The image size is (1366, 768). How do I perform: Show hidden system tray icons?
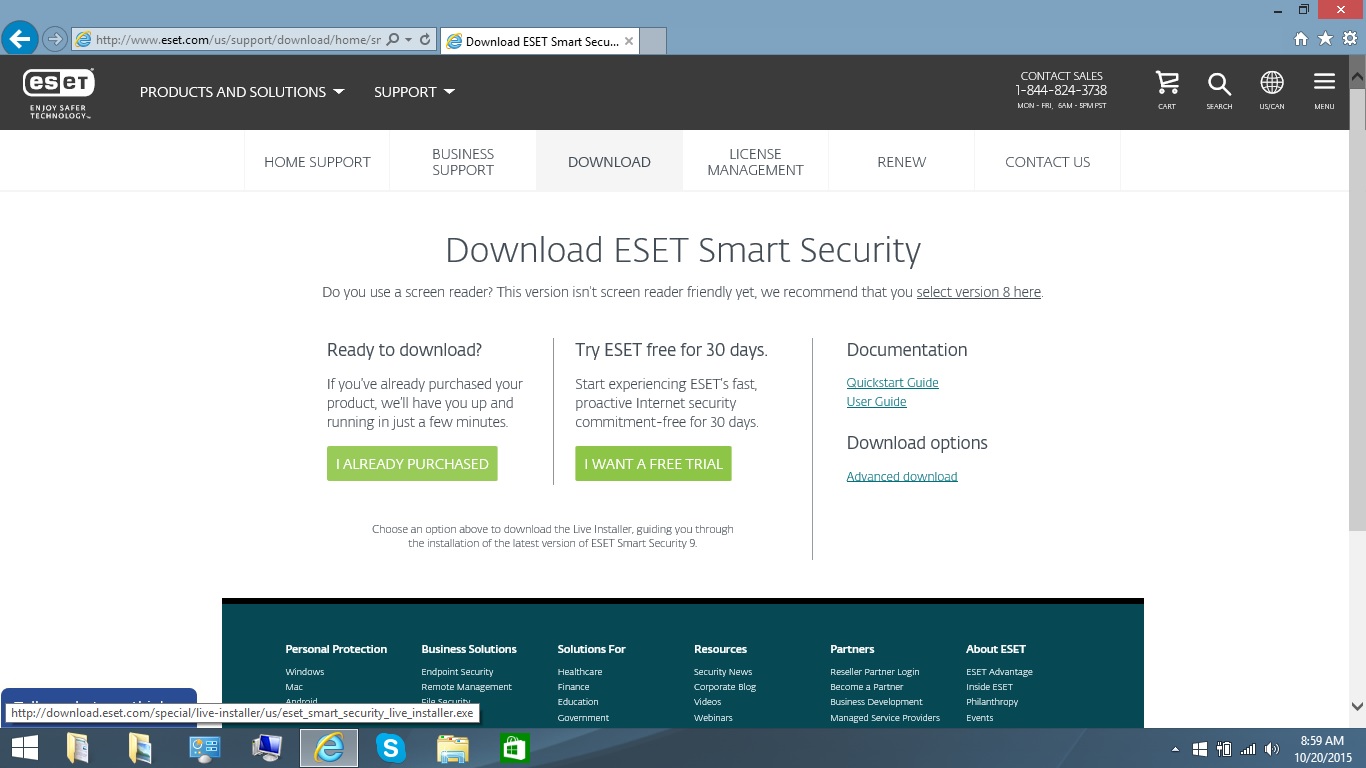coord(1175,748)
